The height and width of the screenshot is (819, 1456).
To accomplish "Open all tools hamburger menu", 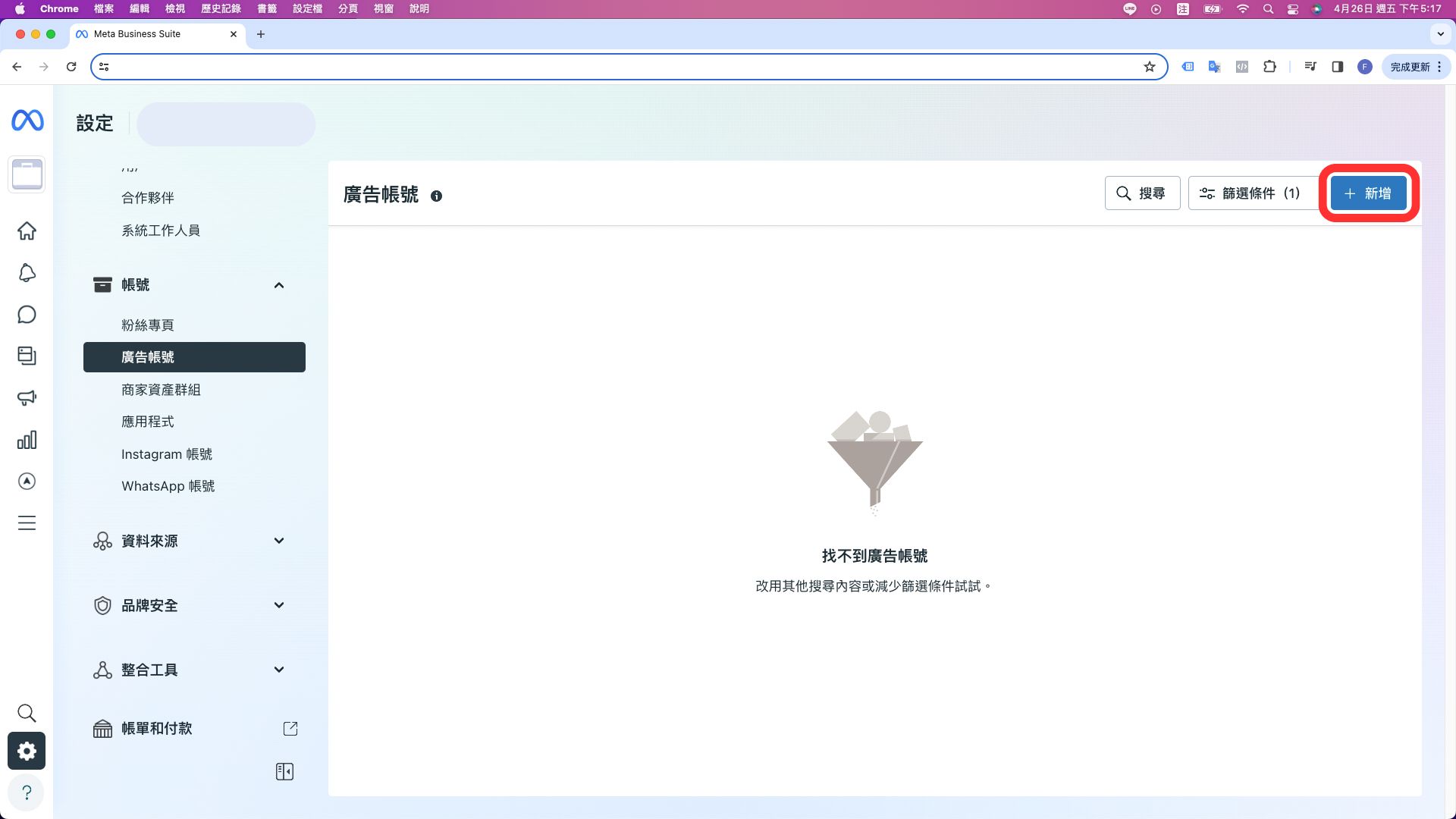I will pos(27,523).
